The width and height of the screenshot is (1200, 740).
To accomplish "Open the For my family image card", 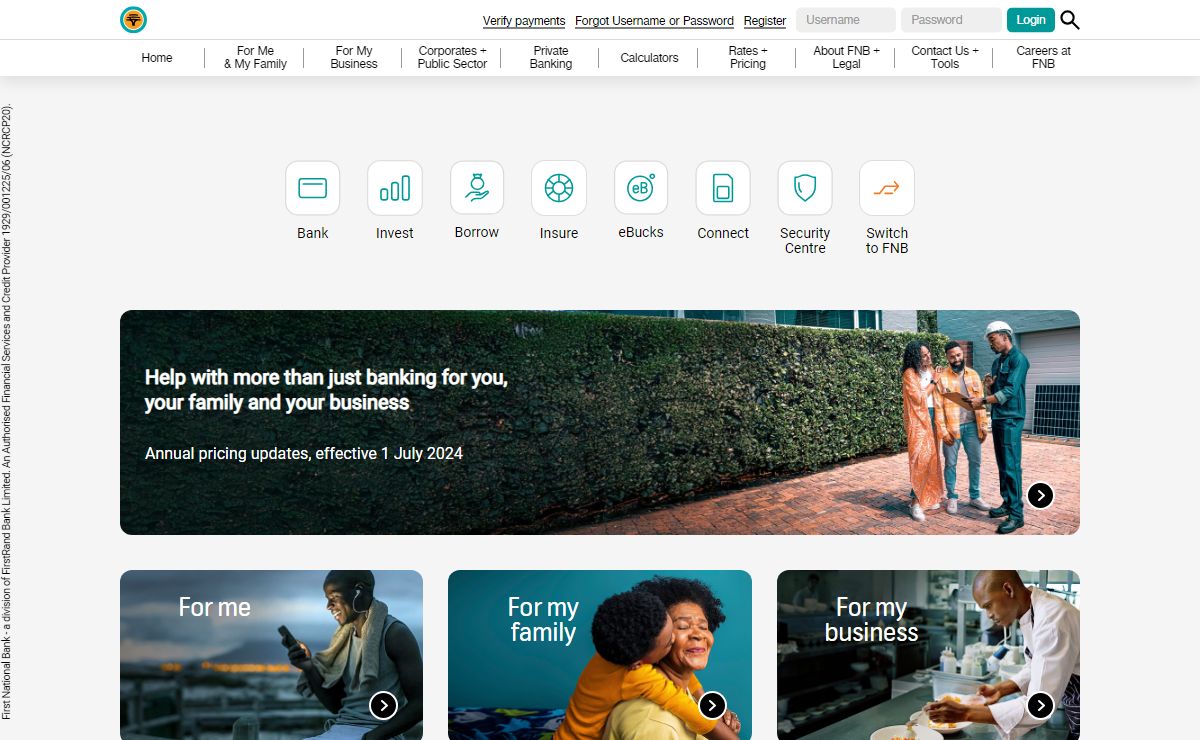I will point(600,655).
